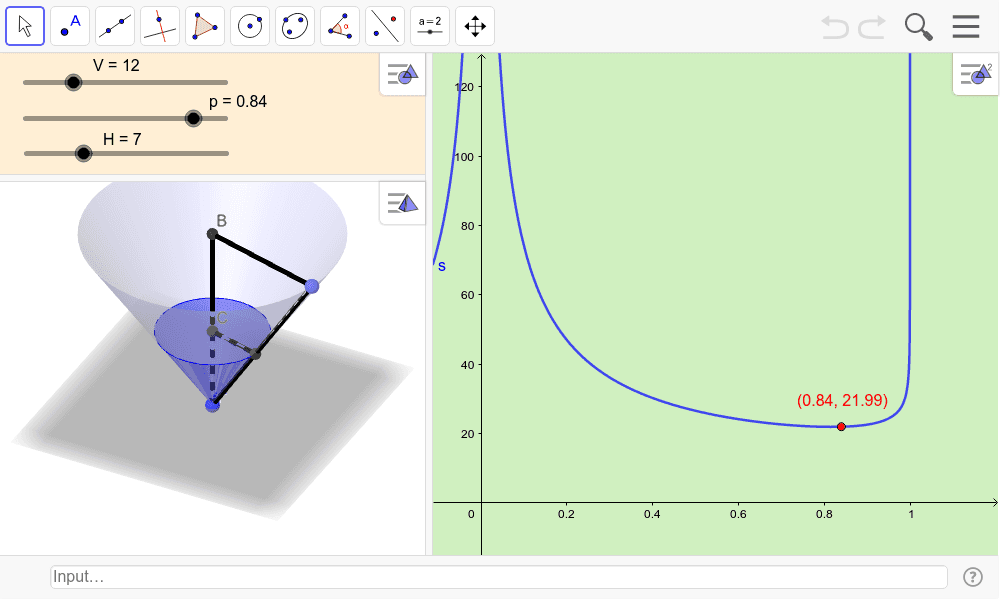Viewport: 1000px width, 600px height.
Task: Click the x-axis tick label 1
Action: [x=911, y=514]
